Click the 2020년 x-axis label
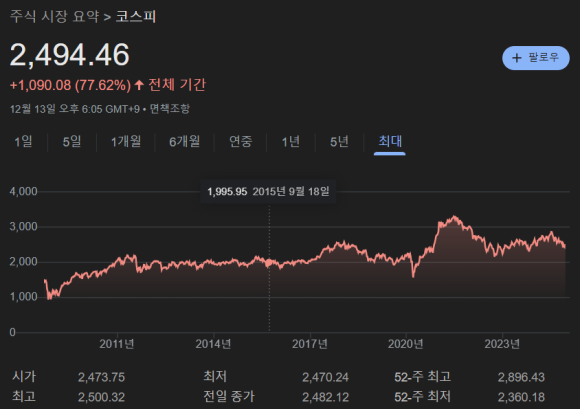 pos(405,344)
